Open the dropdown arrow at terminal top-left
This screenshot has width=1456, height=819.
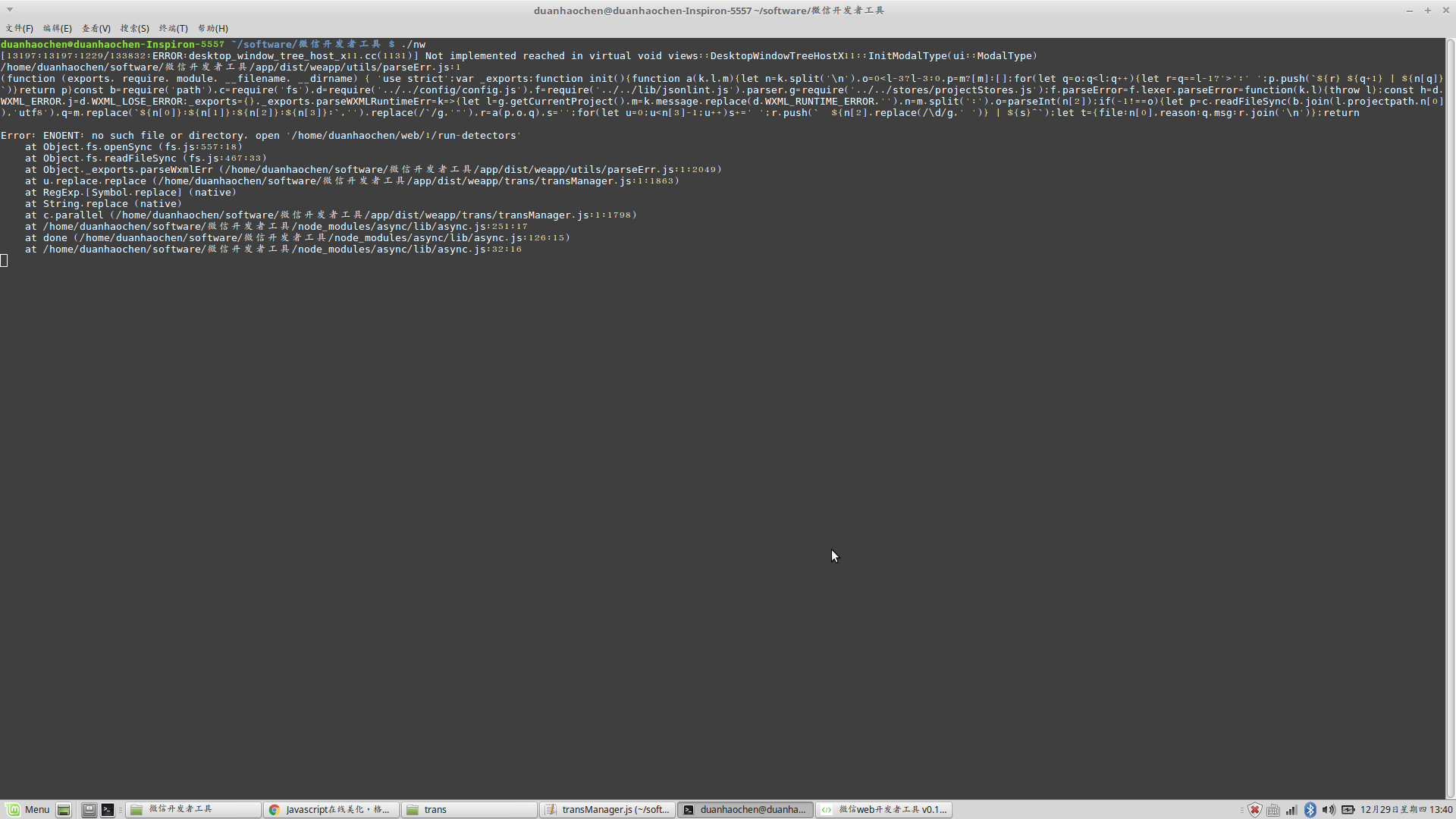click(8, 10)
